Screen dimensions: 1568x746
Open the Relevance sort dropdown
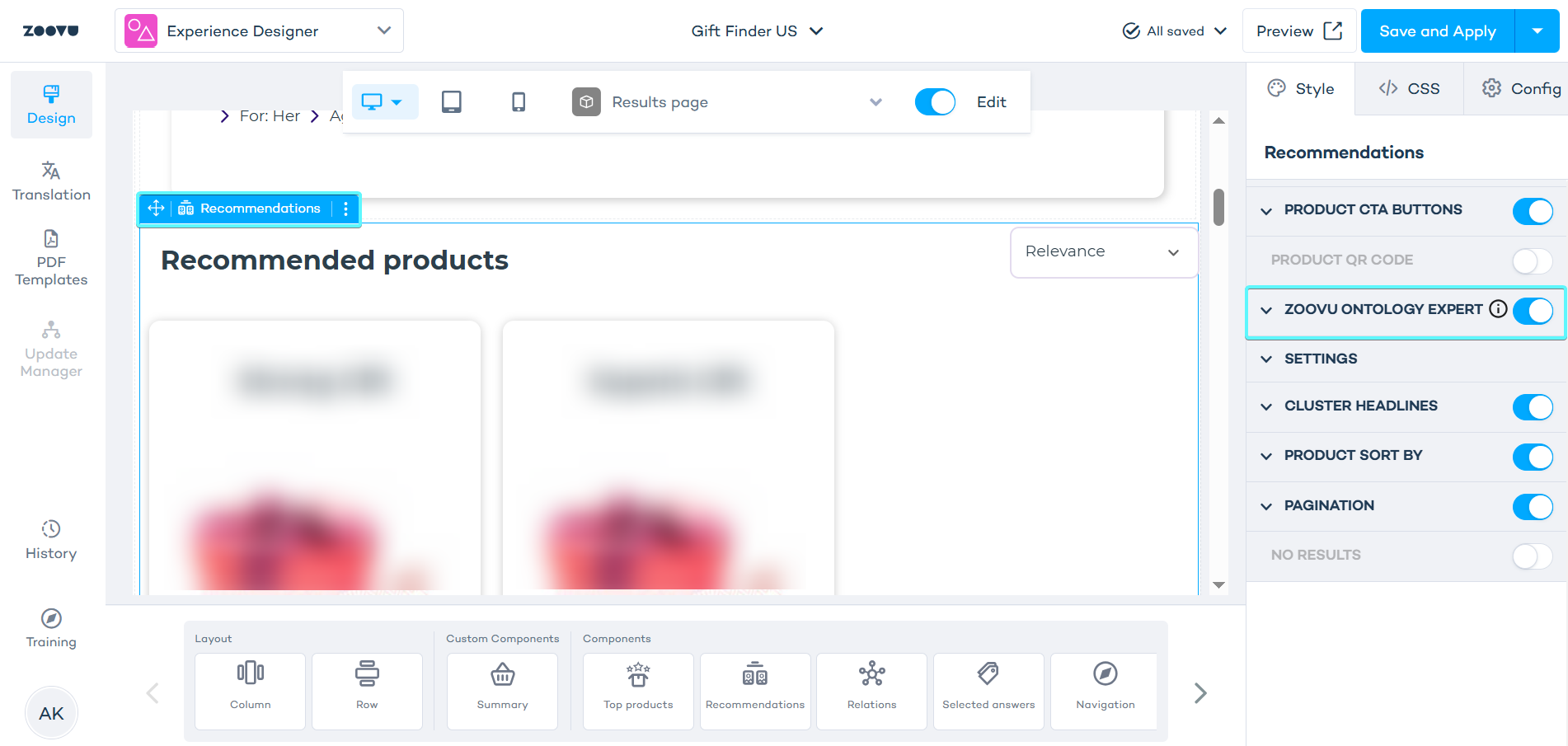point(1102,252)
